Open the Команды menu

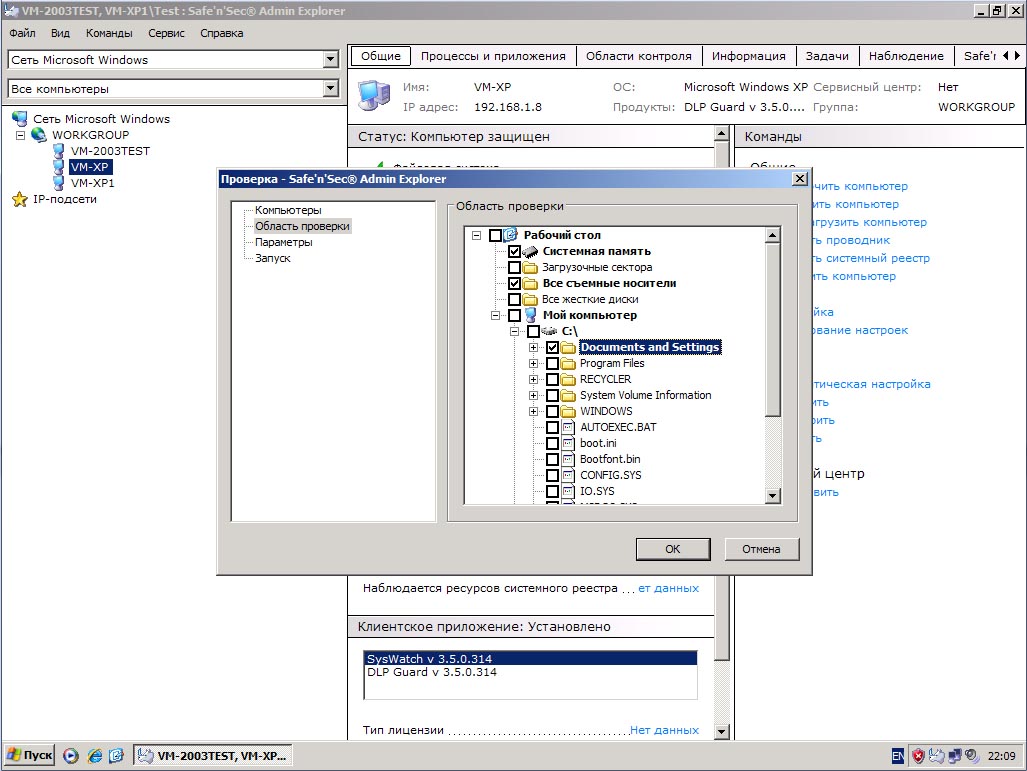point(109,33)
